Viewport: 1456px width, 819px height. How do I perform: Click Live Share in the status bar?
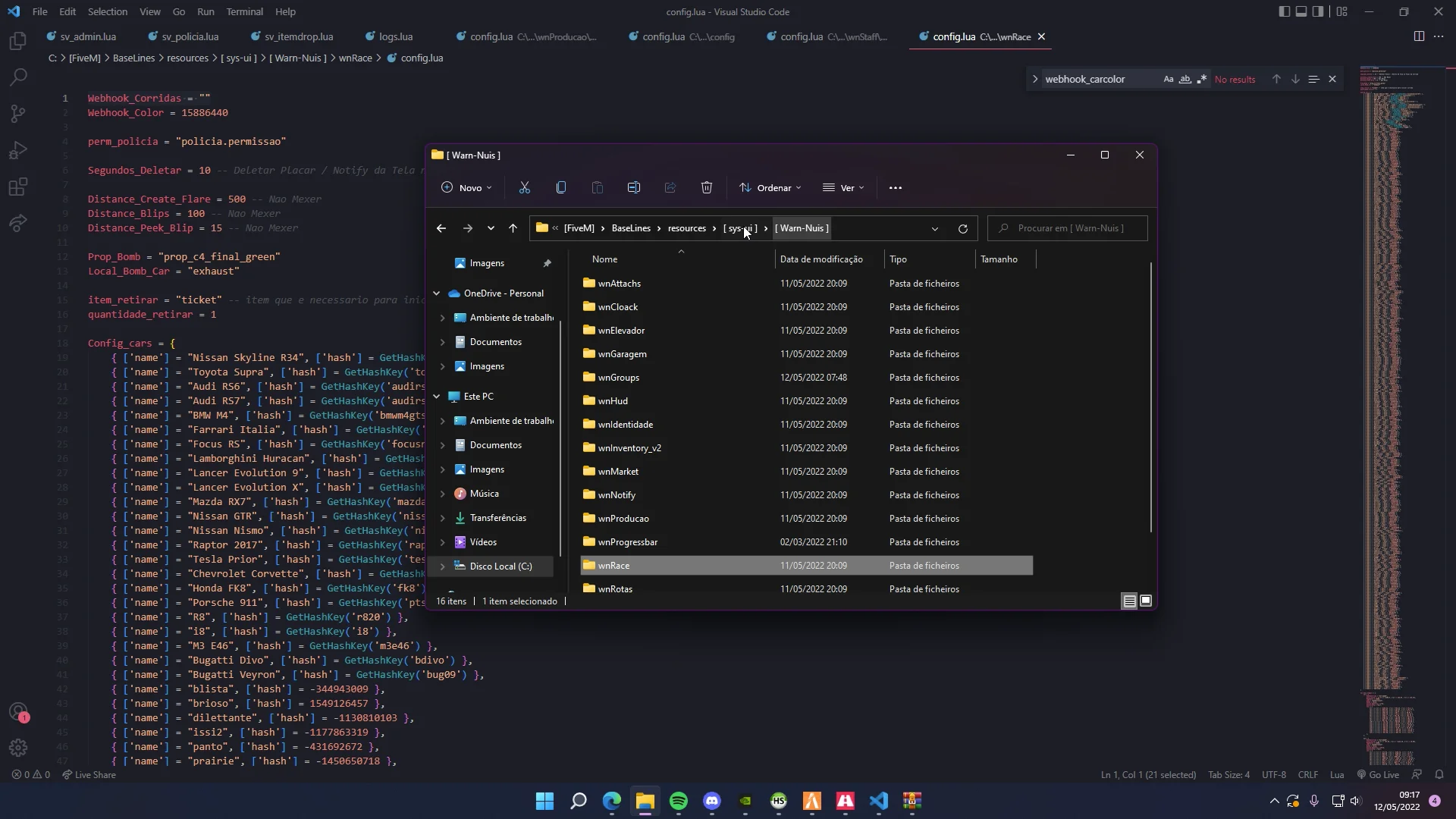coord(89,774)
